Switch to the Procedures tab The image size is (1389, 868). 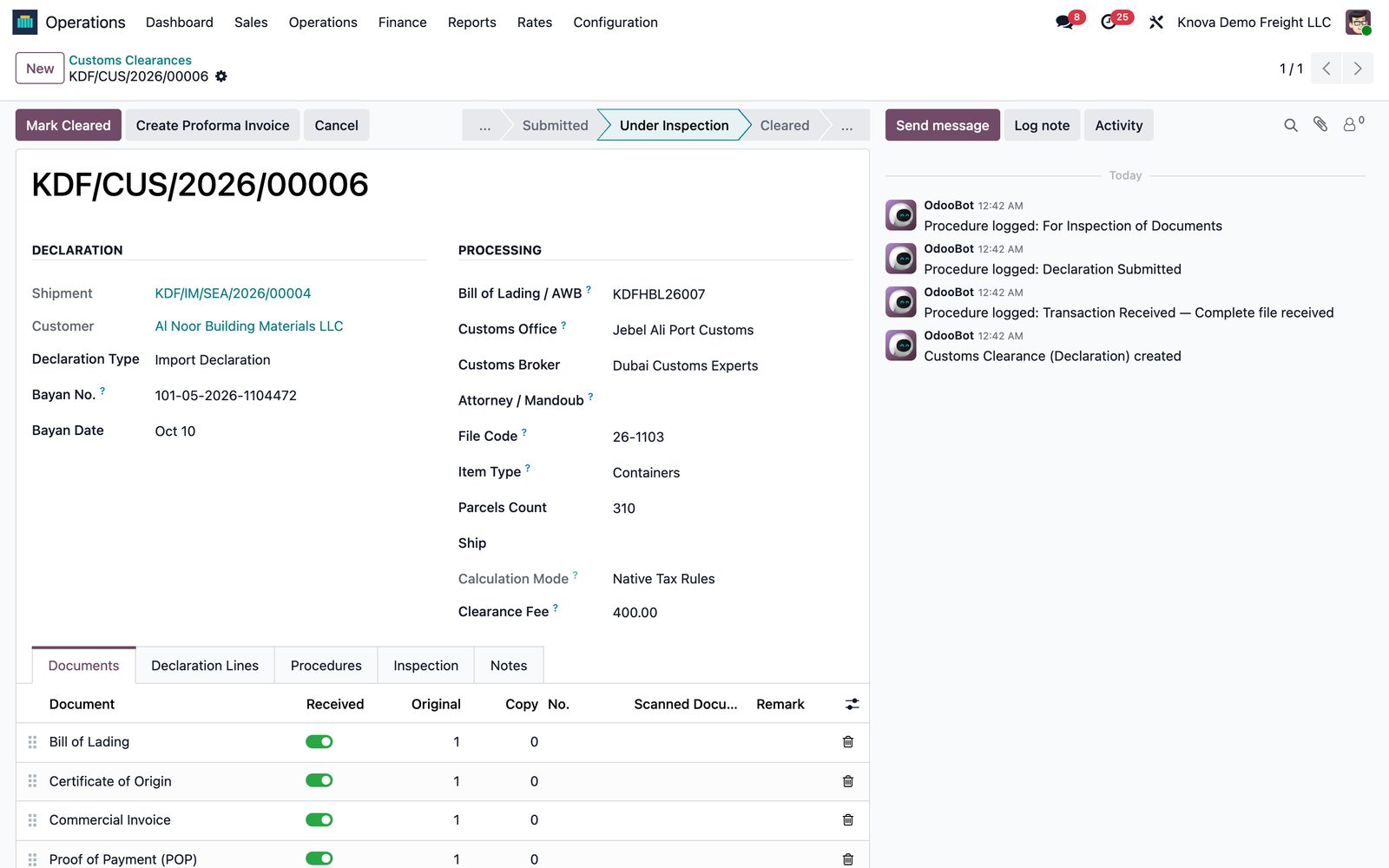(x=326, y=666)
